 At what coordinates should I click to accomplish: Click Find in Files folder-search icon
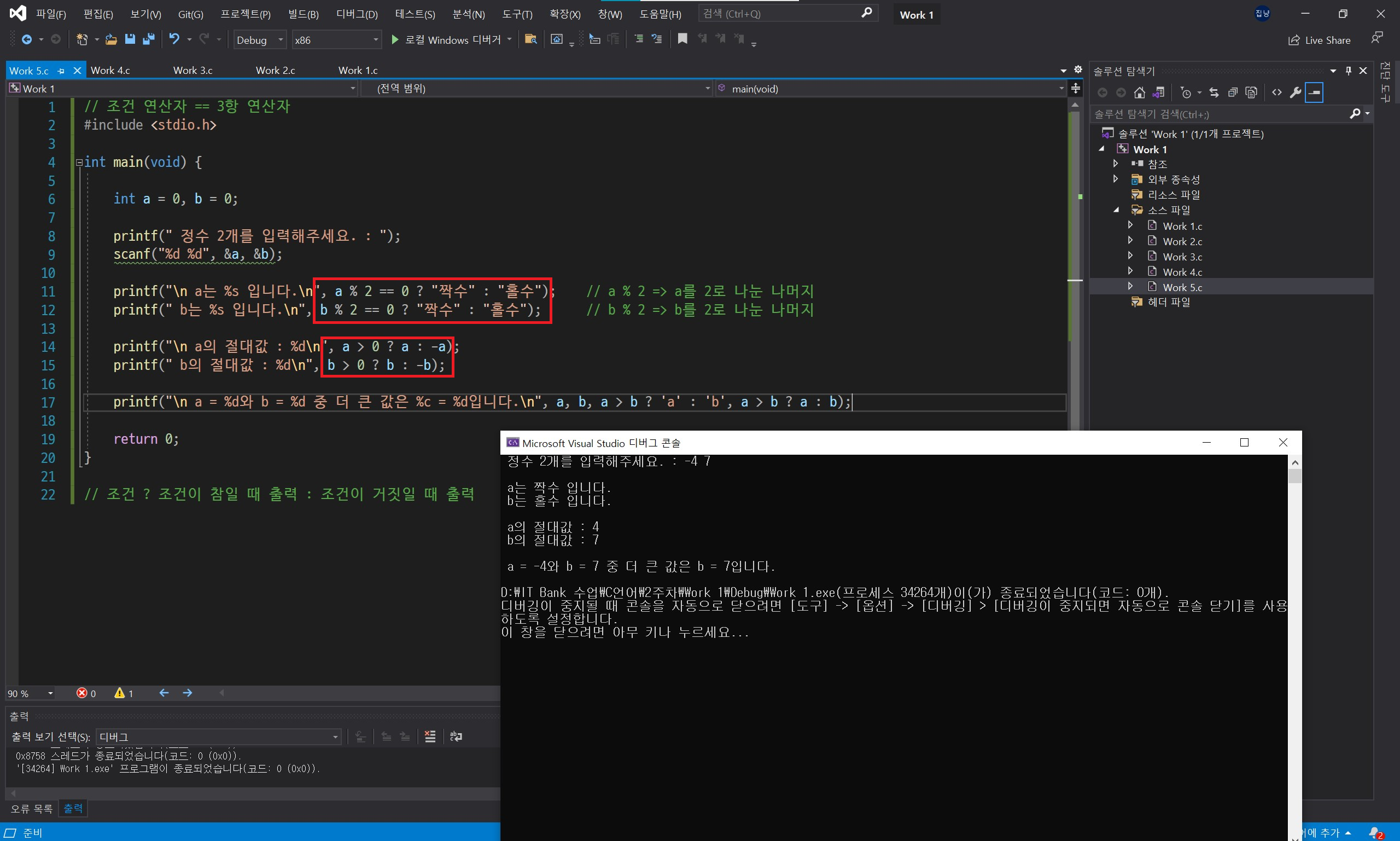pyautogui.click(x=530, y=39)
